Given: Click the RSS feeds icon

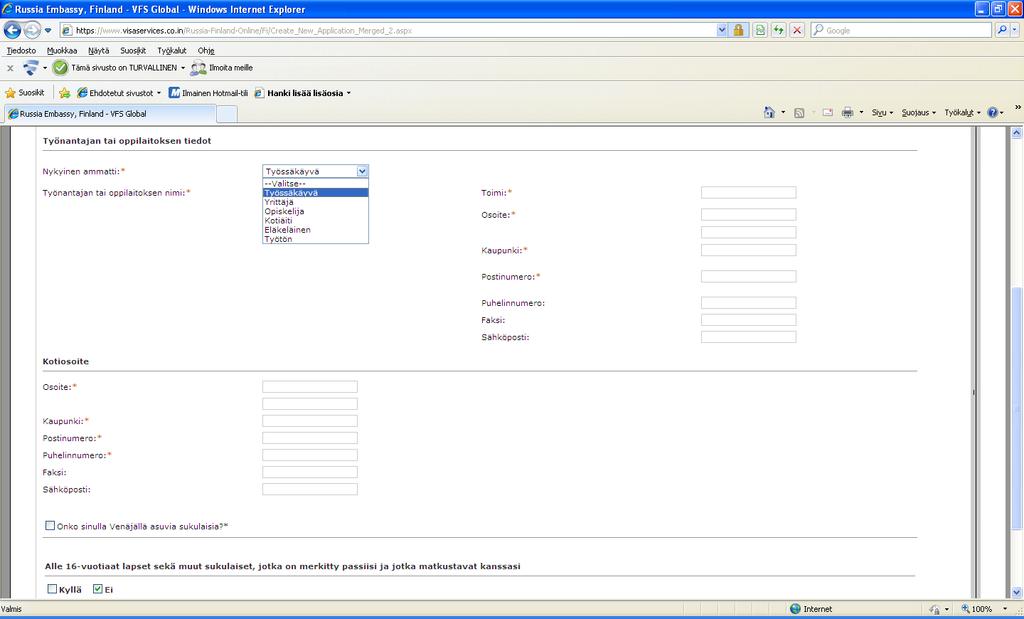Looking at the screenshot, I should tap(799, 112).
